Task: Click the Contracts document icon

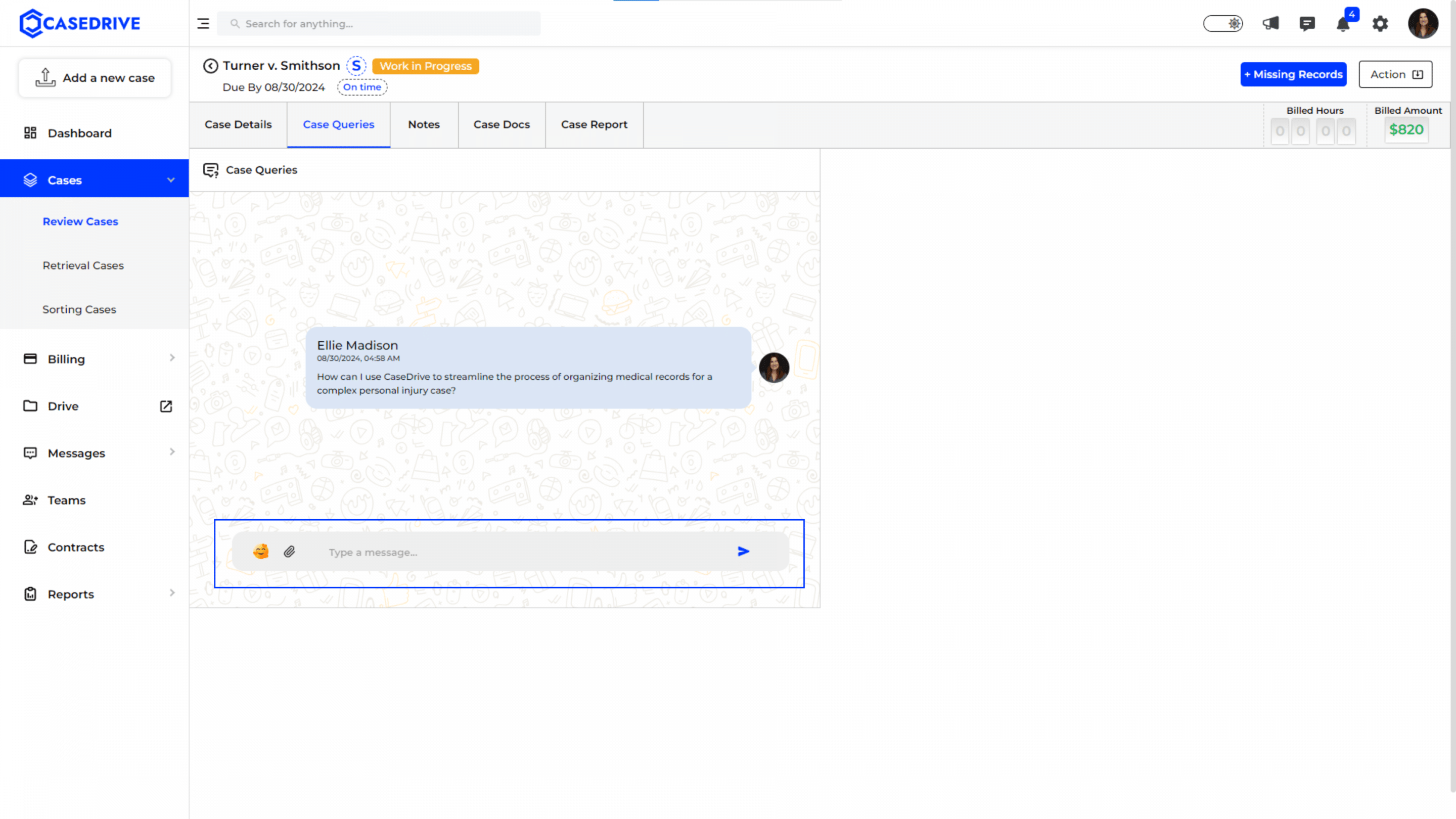Action: [30, 547]
